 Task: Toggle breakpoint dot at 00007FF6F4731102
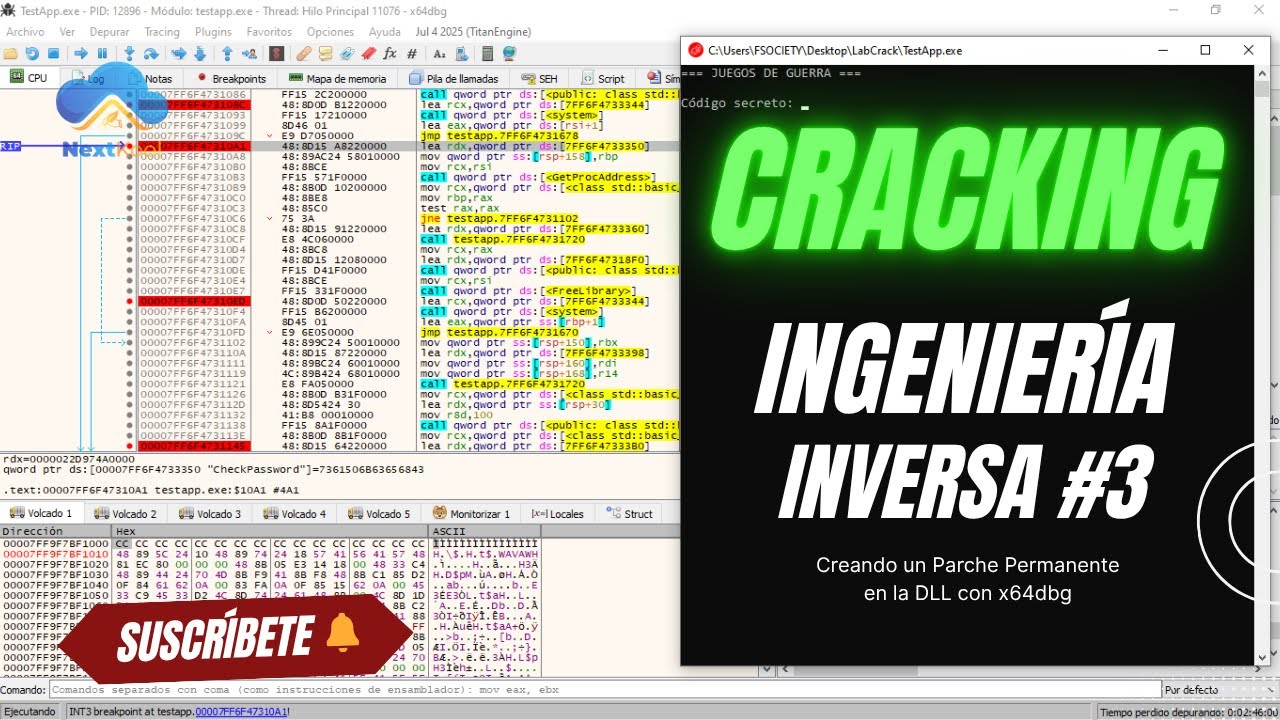[130, 342]
